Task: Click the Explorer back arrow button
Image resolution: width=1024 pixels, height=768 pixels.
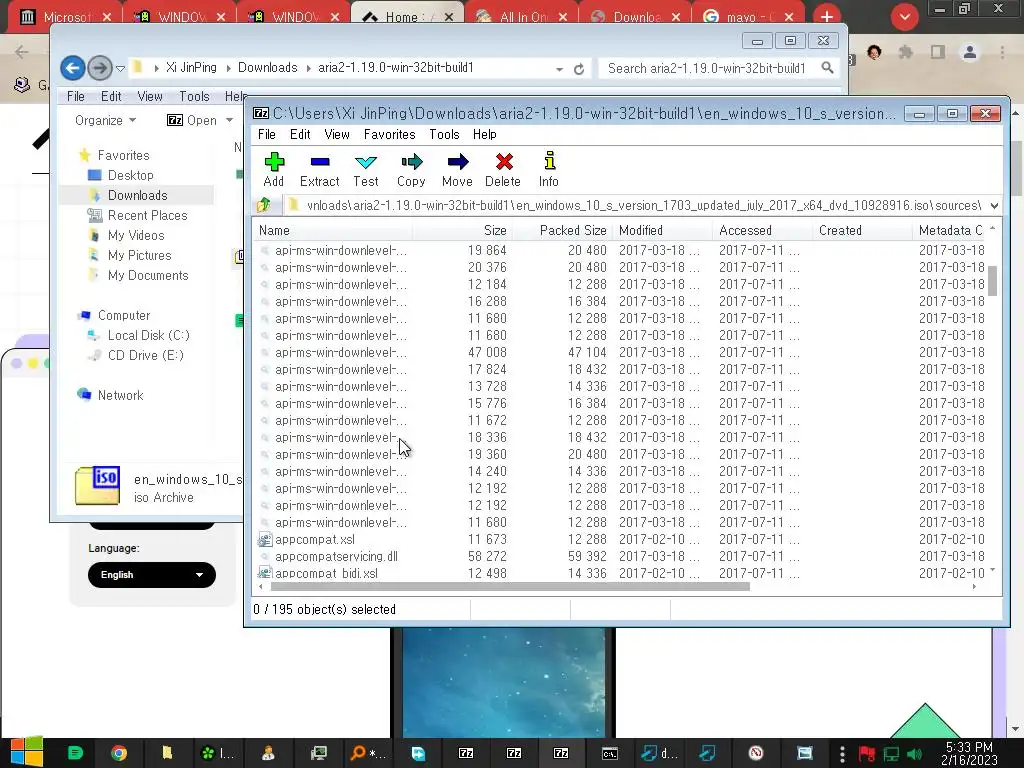Action: [x=72, y=67]
